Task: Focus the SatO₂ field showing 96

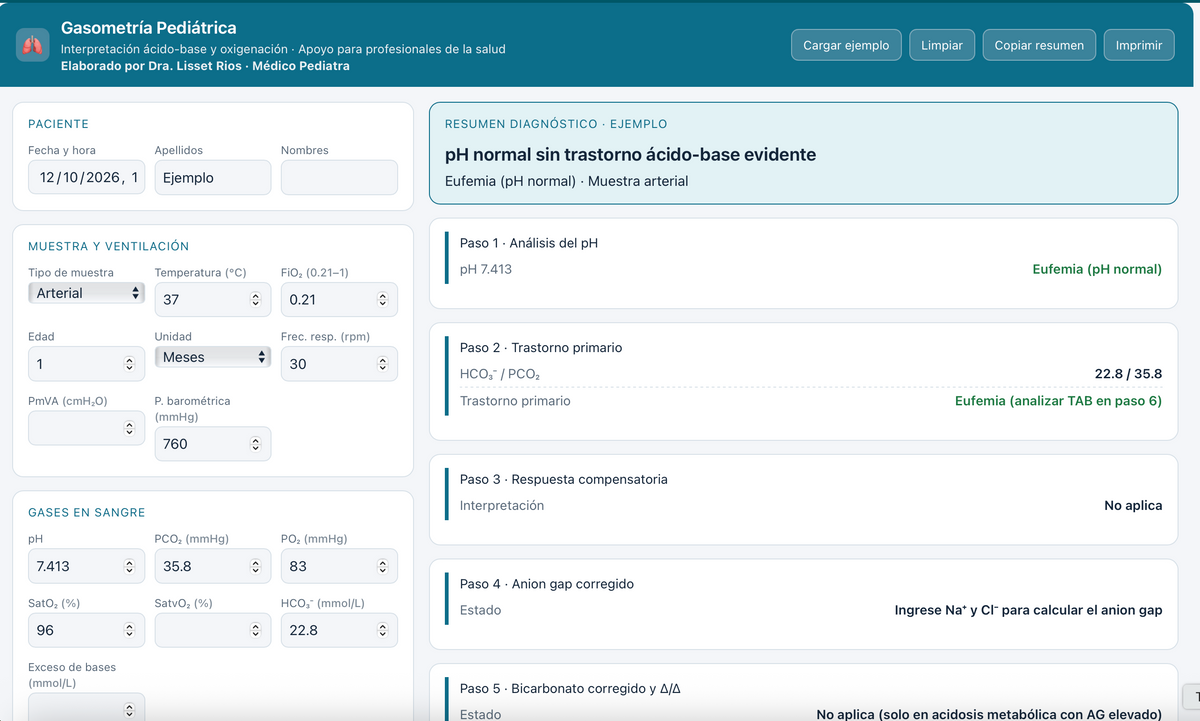Action: (86, 630)
